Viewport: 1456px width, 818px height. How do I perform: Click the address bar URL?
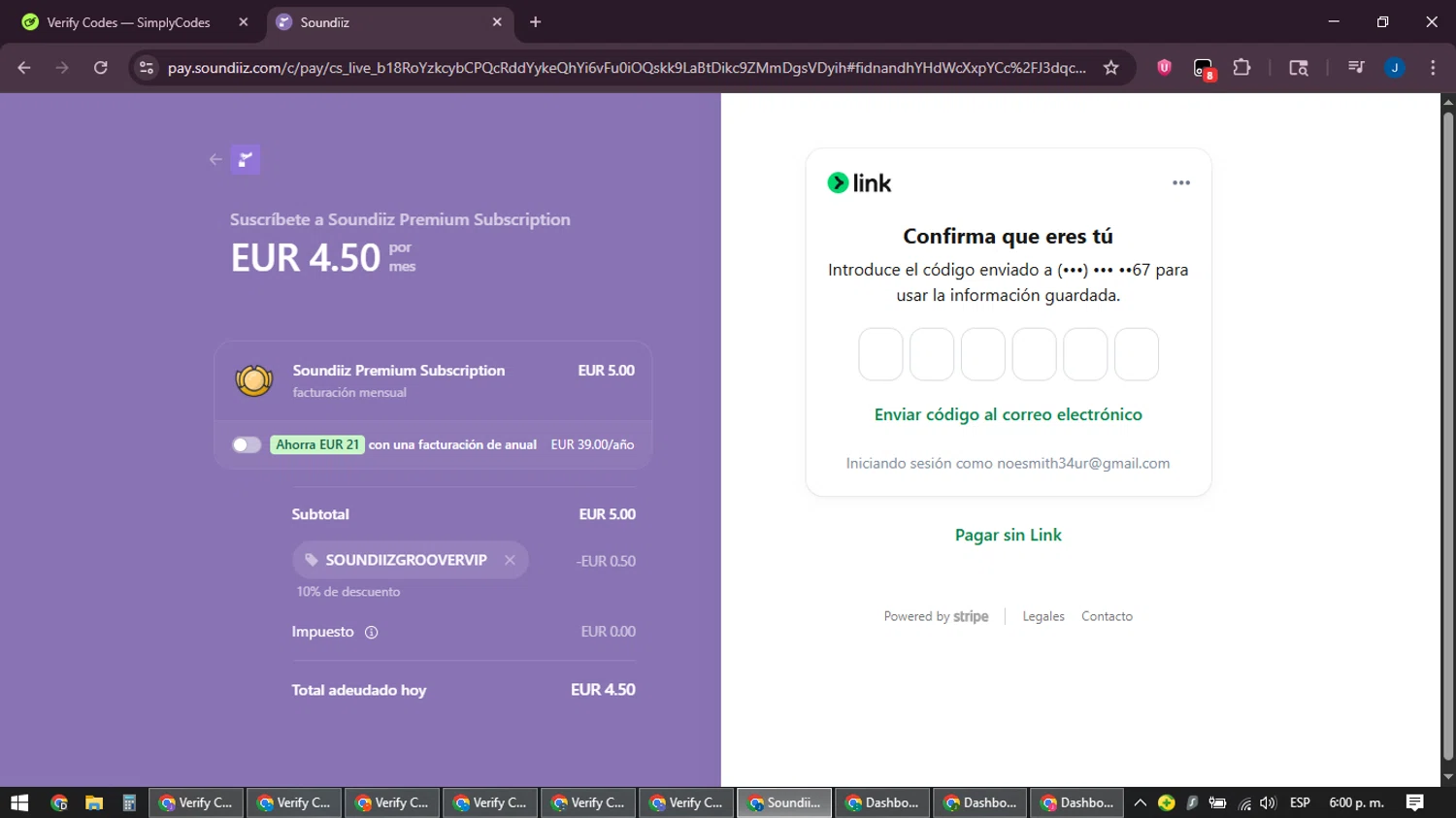(626, 68)
